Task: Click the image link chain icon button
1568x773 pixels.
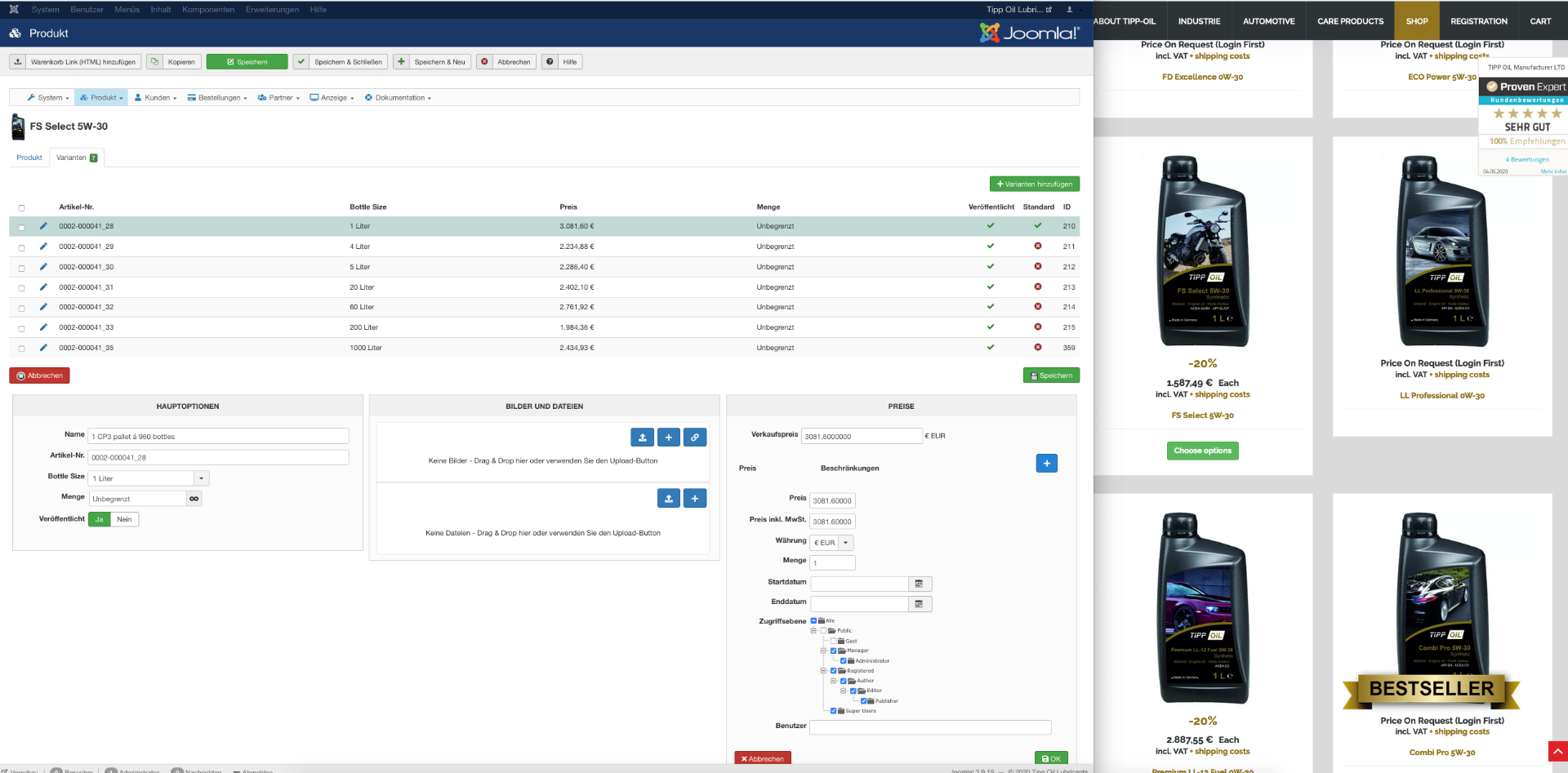Action: pyautogui.click(x=695, y=438)
